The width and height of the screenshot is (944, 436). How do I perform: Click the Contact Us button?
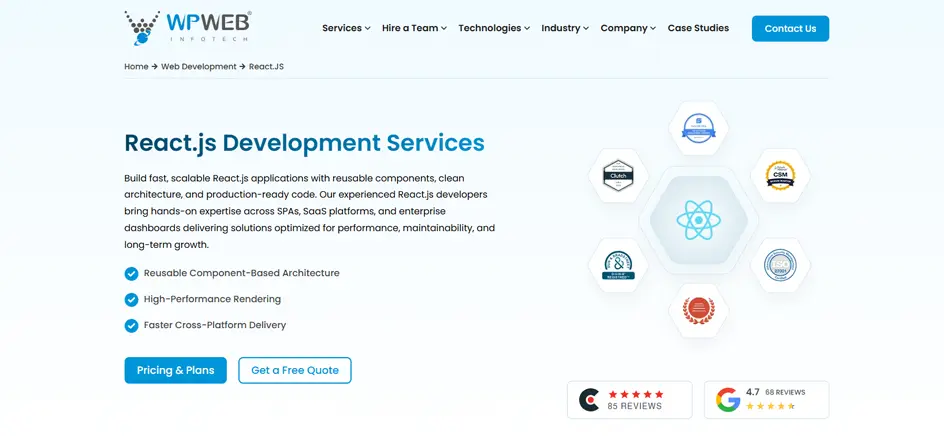790,28
